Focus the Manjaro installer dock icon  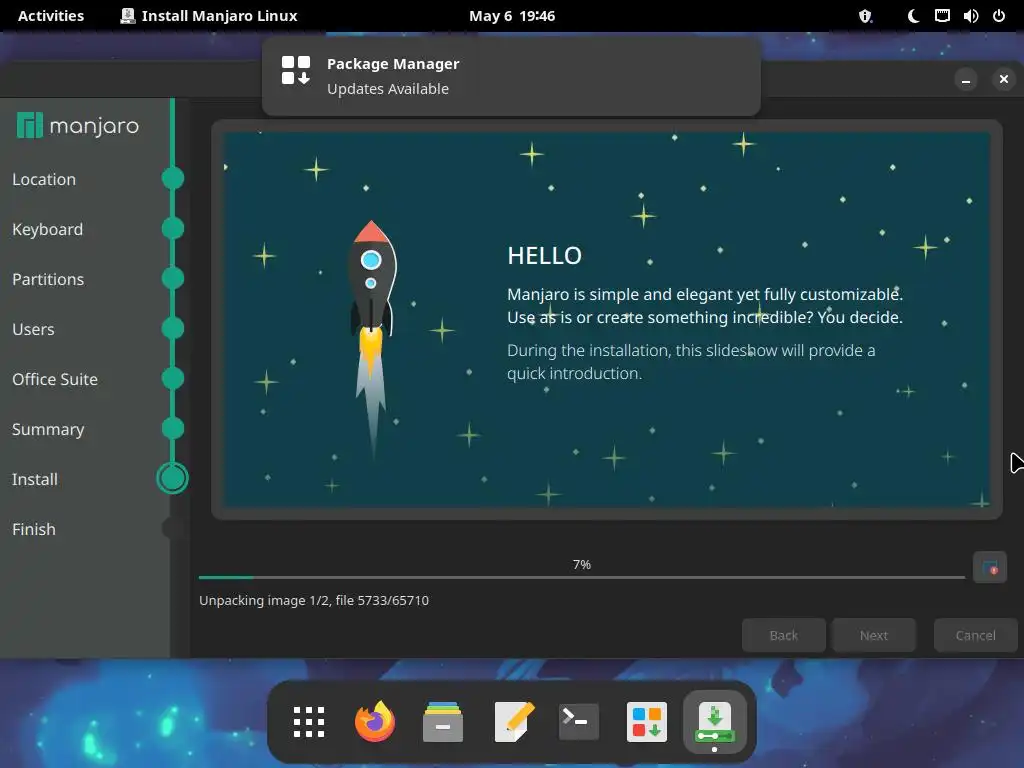[714, 722]
